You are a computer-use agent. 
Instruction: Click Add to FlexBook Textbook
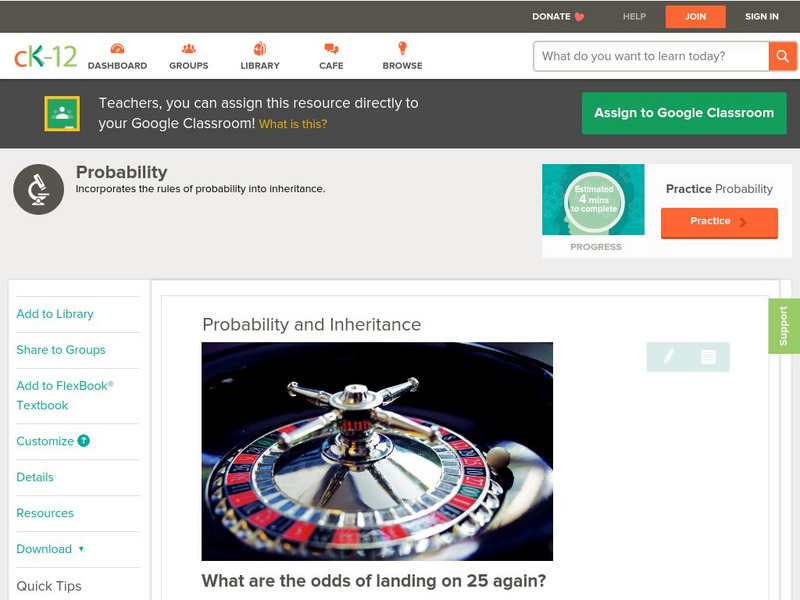[x=65, y=395]
